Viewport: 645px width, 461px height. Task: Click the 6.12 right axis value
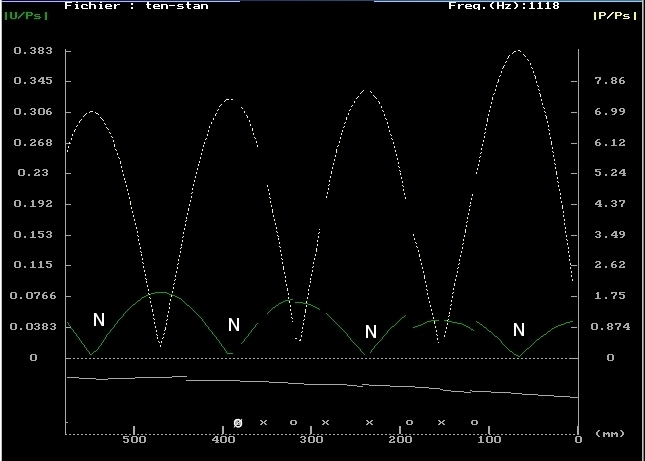coord(610,143)
